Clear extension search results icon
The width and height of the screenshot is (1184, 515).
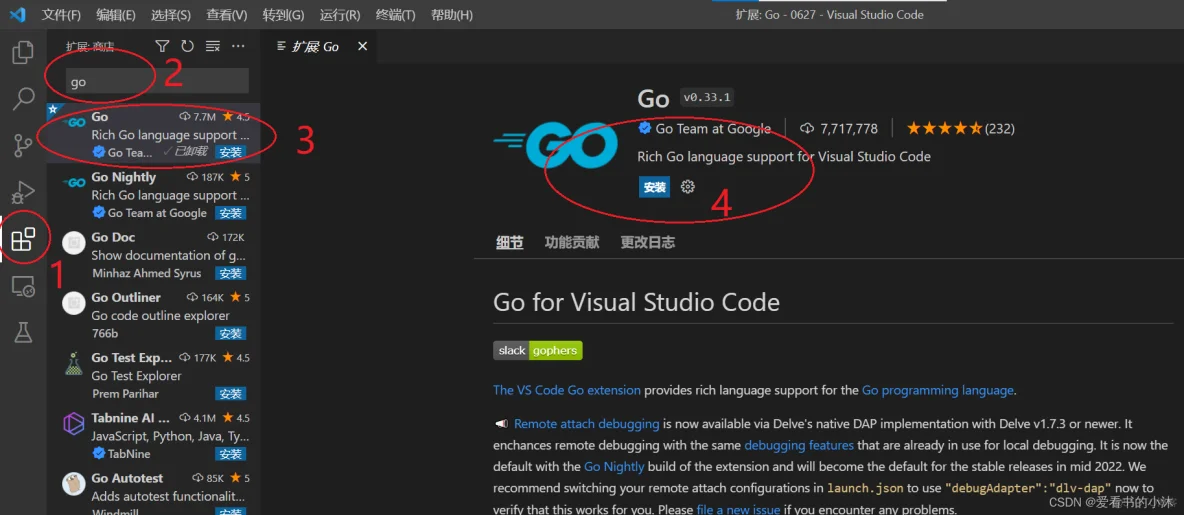[213, 46]
